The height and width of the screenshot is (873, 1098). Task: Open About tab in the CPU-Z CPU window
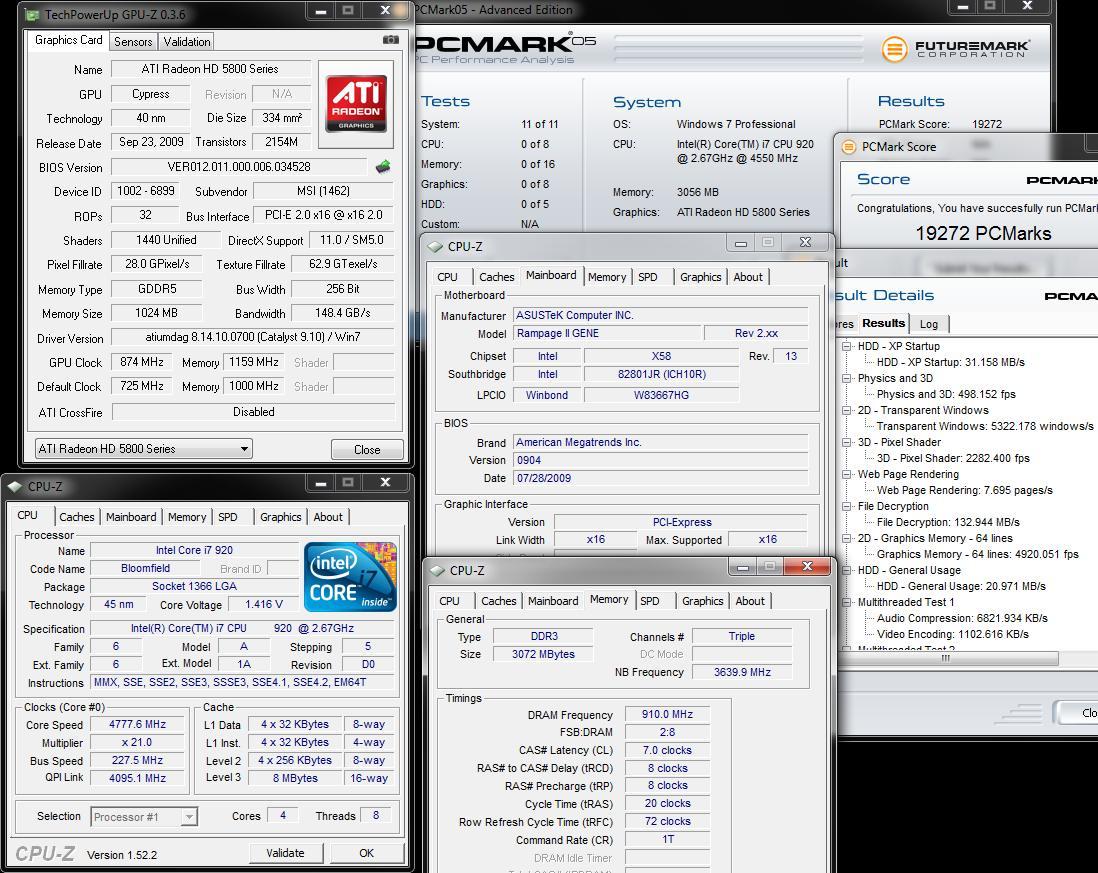click(328, 517)
